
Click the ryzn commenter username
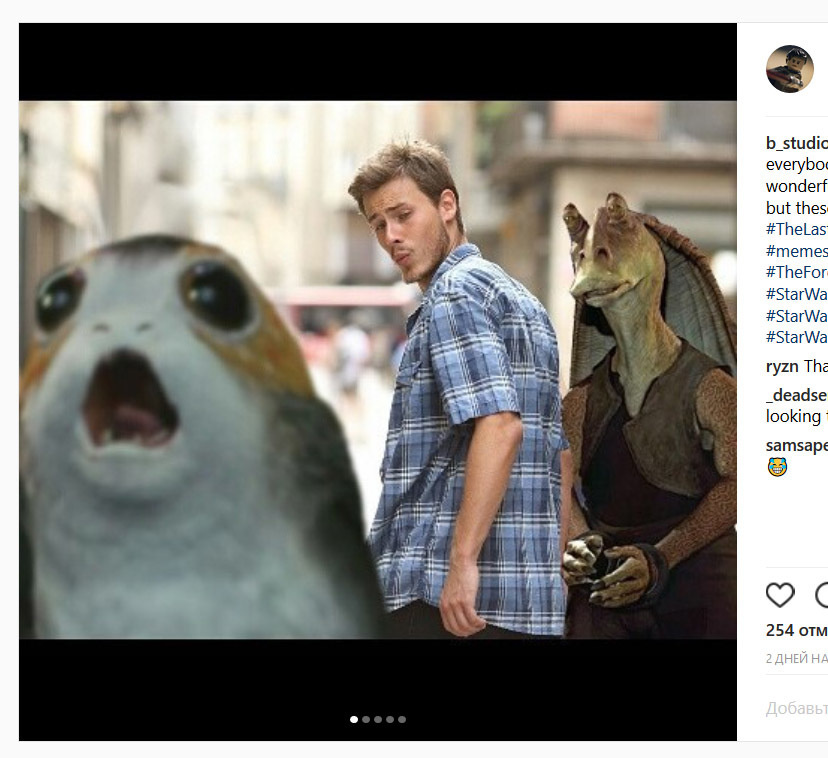point(782,366)
